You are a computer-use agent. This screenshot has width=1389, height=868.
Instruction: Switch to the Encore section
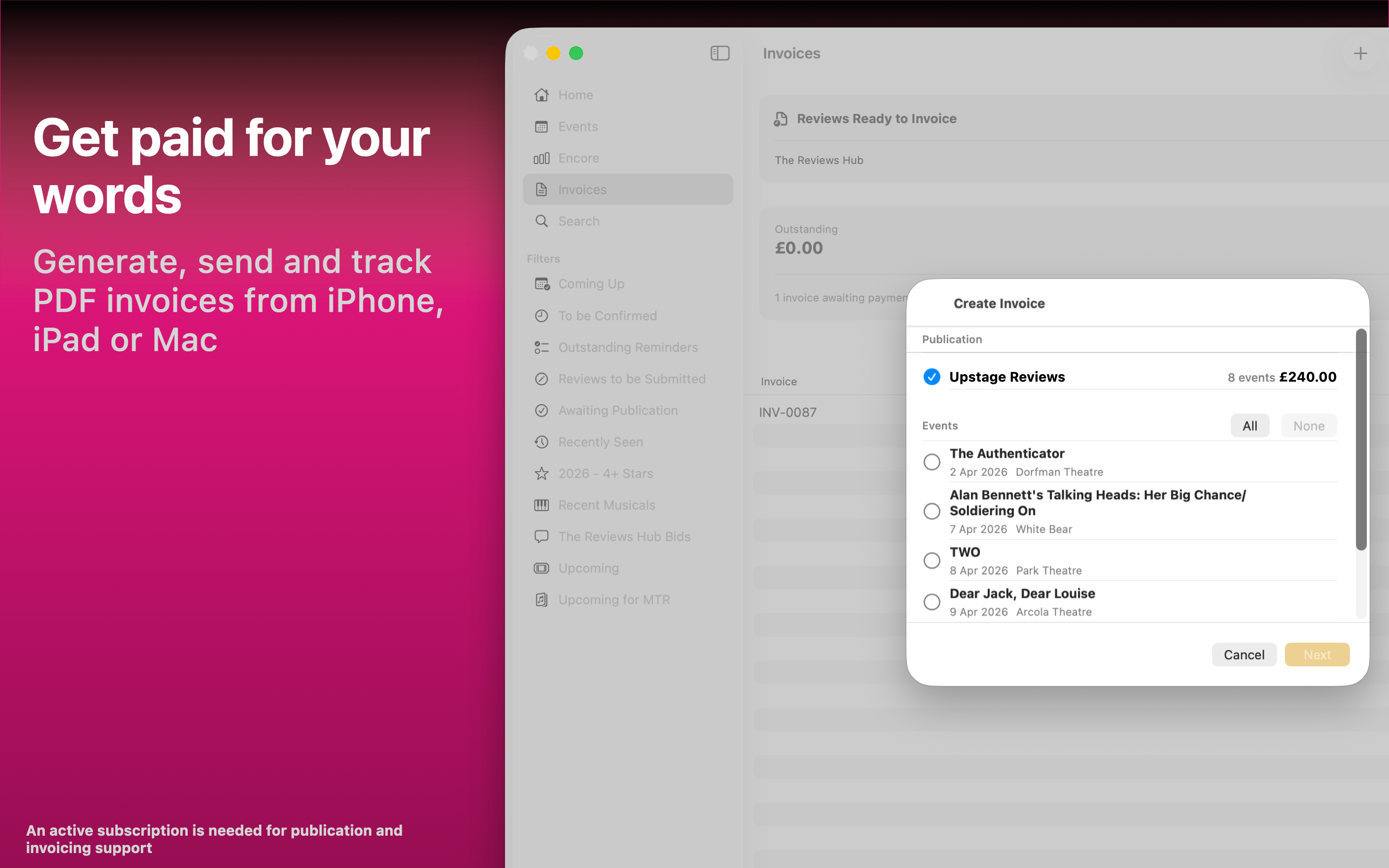(579, 158)
